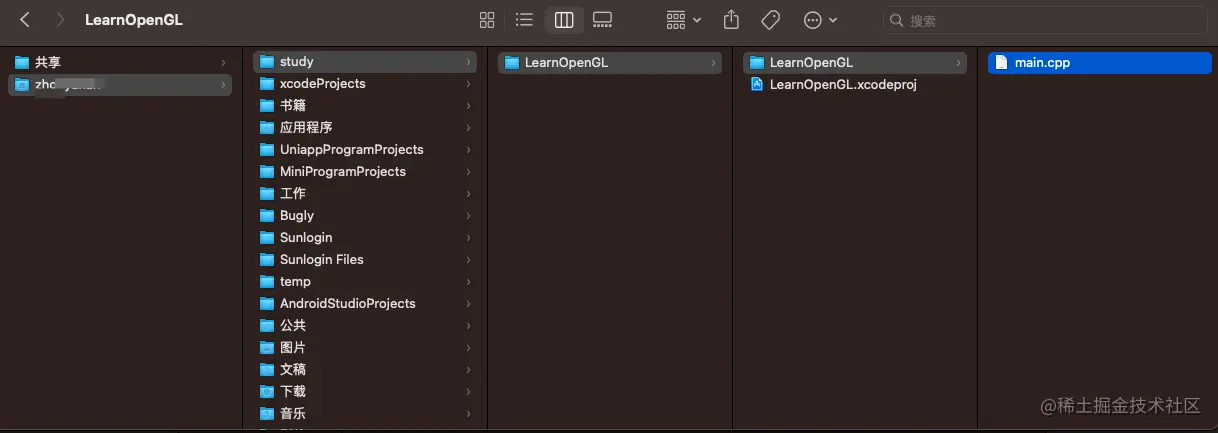The image size is (1218, 433).
Task: Select the 工作 folder name
Action: tap(293, 194)
